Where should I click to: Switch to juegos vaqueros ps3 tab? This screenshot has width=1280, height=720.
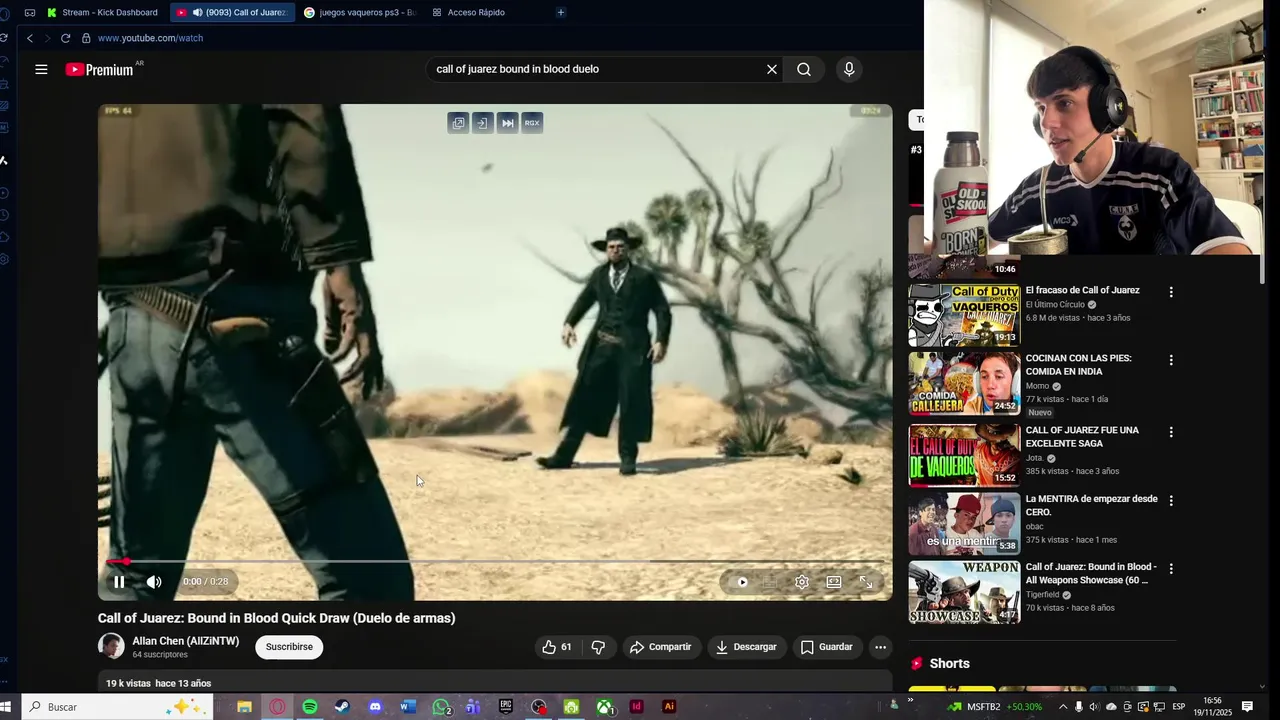pos(359,12)
